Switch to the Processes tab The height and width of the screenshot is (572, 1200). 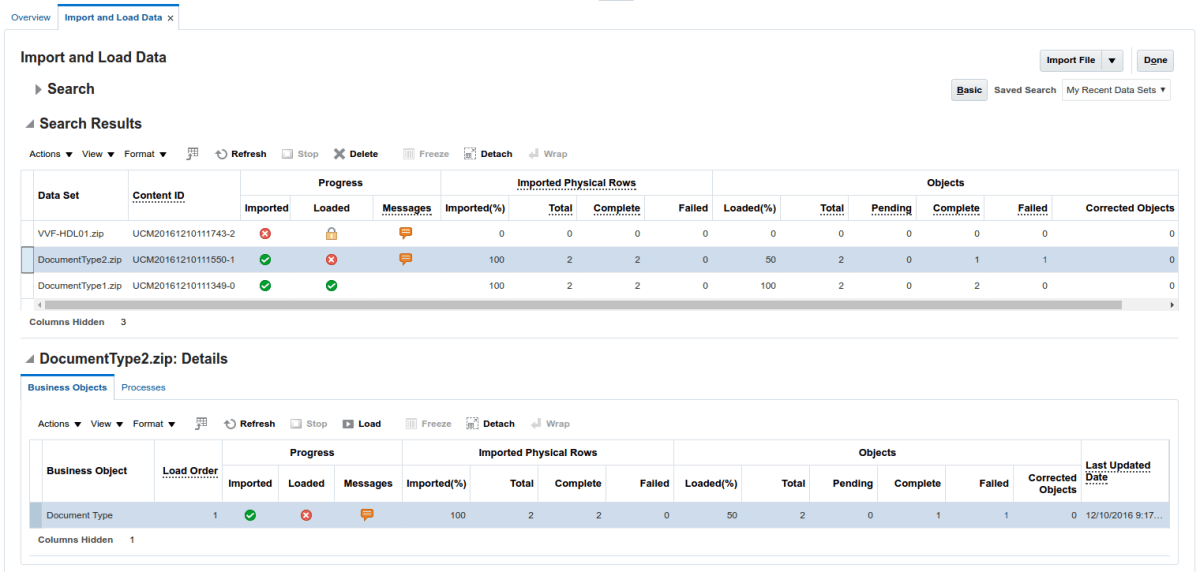(143, 387)
